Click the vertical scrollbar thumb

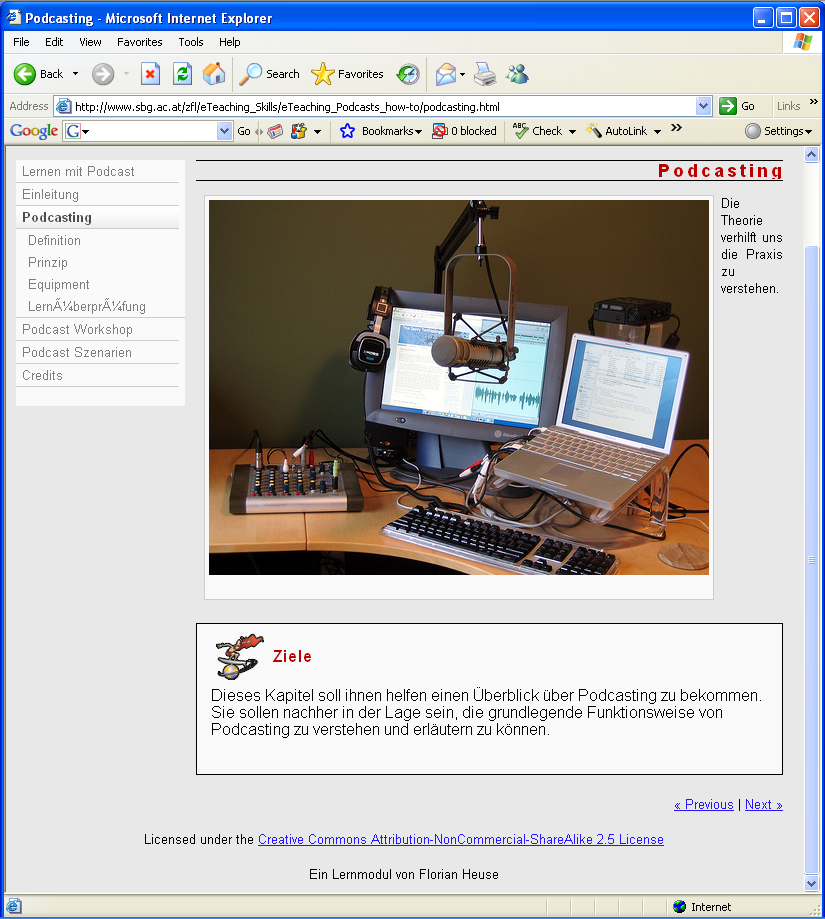pos(812,560)
